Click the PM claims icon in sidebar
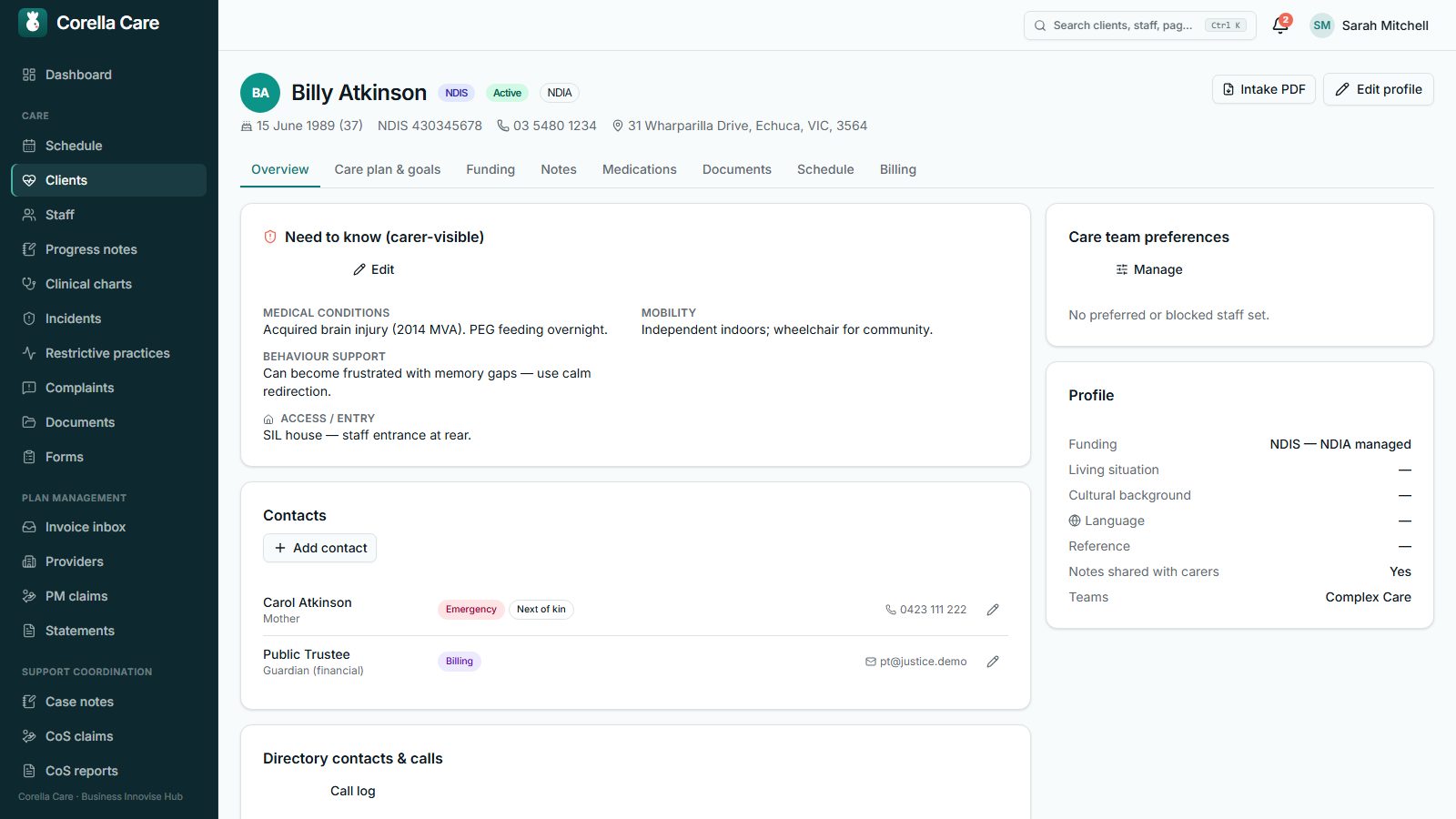This screenshot has height=819, width=1456. click(x=29, y=596)
